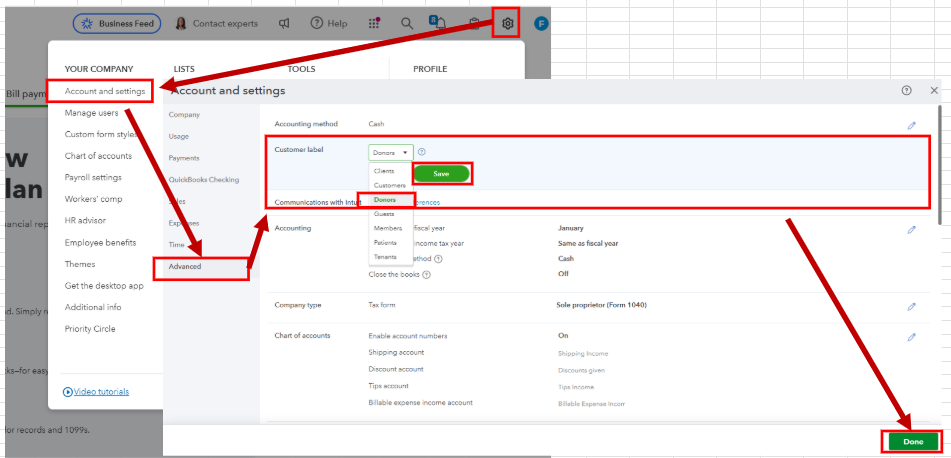
Task: Click the clipboard icon in the header
Action: click(474, 24)
